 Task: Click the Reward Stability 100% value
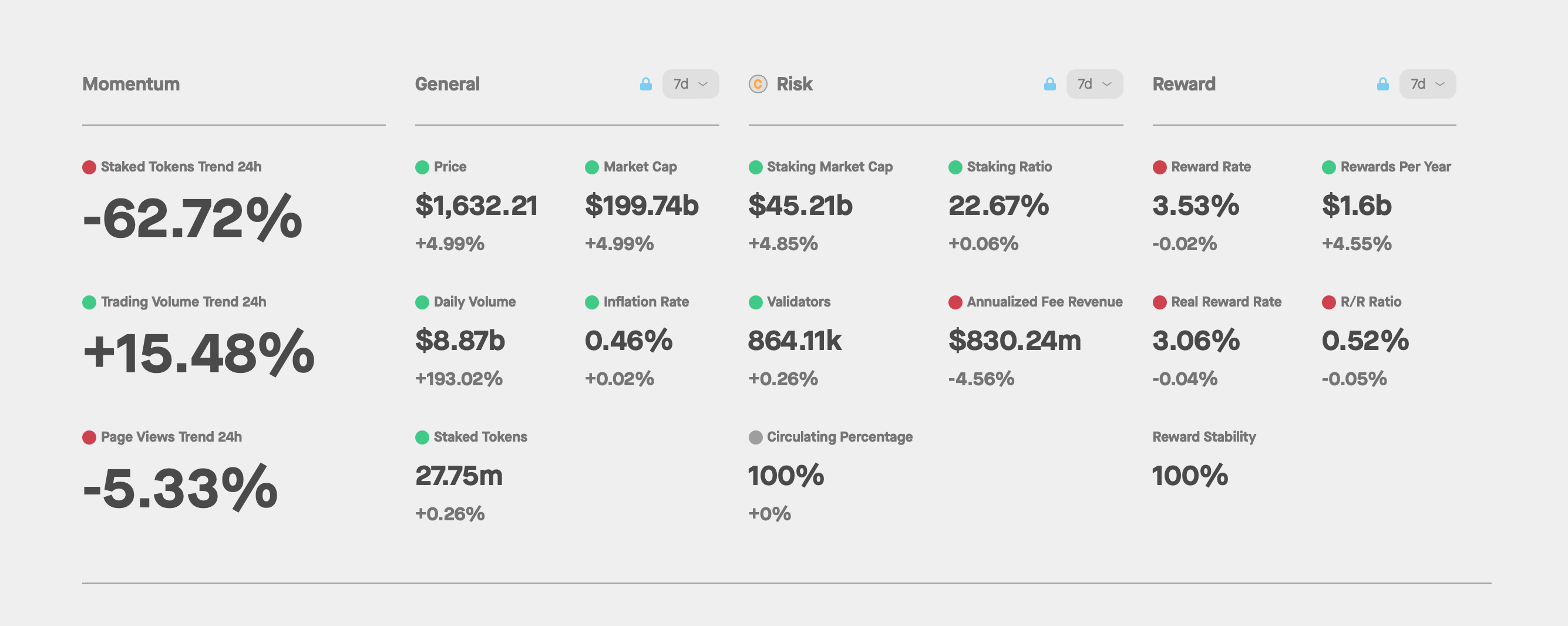1189,476
